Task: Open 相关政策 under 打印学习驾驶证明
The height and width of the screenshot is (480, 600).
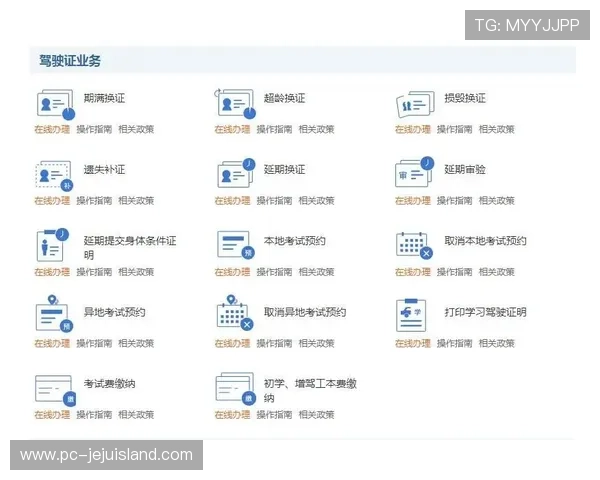Action: (497, 343)
